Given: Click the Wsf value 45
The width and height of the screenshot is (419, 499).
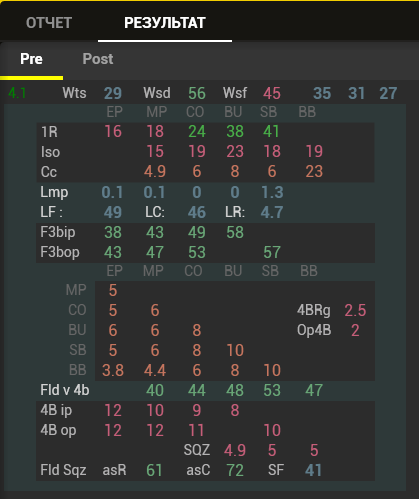Looking at the screenshot, I should (x=272, y=93).
